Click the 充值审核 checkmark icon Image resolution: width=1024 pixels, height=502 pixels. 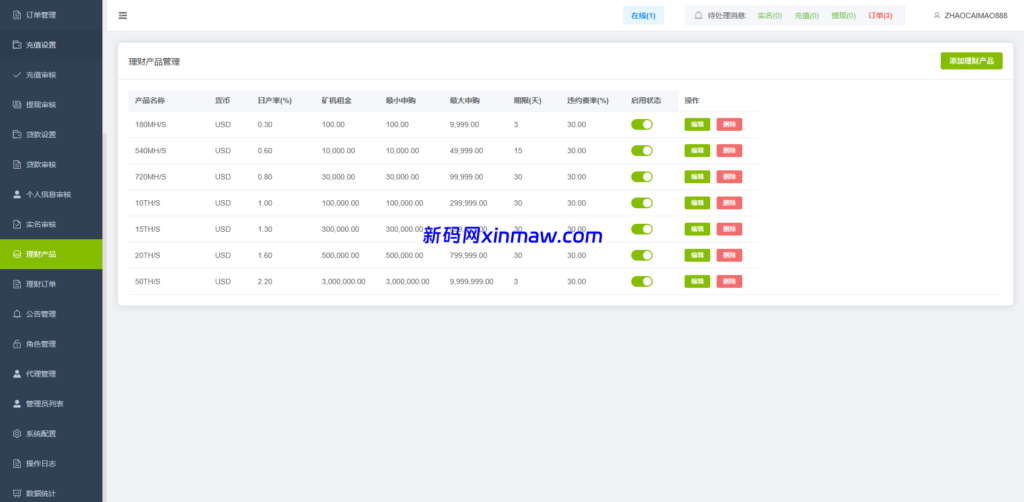(x=18, y=74)
